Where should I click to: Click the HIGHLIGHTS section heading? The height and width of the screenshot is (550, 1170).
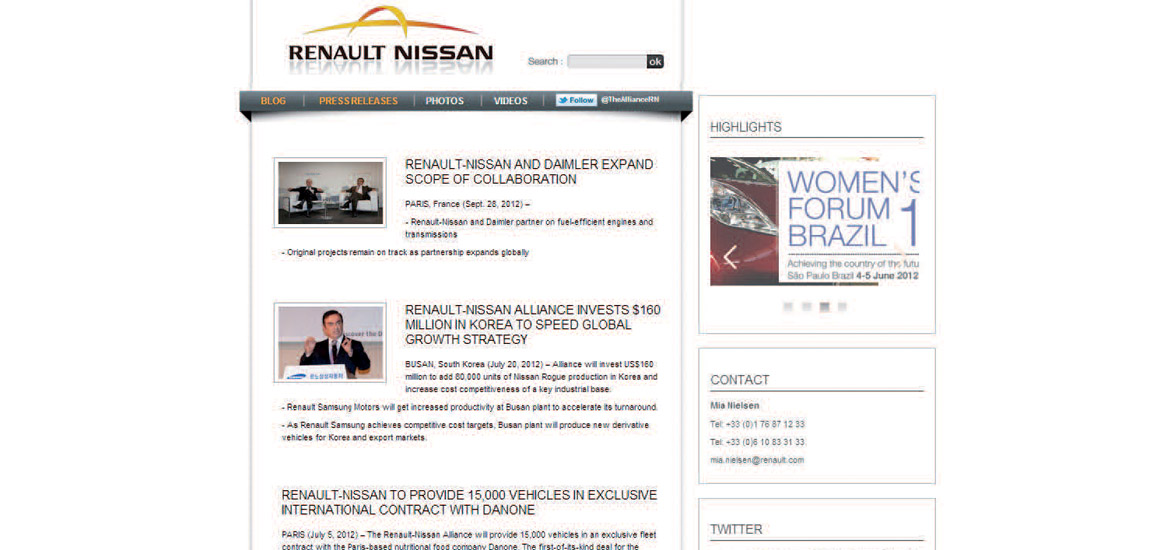pyautogui.click(x=746, y=128)
